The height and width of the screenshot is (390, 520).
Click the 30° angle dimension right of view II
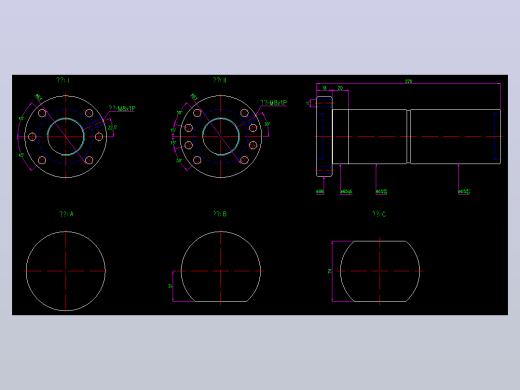tap(267, 124)
